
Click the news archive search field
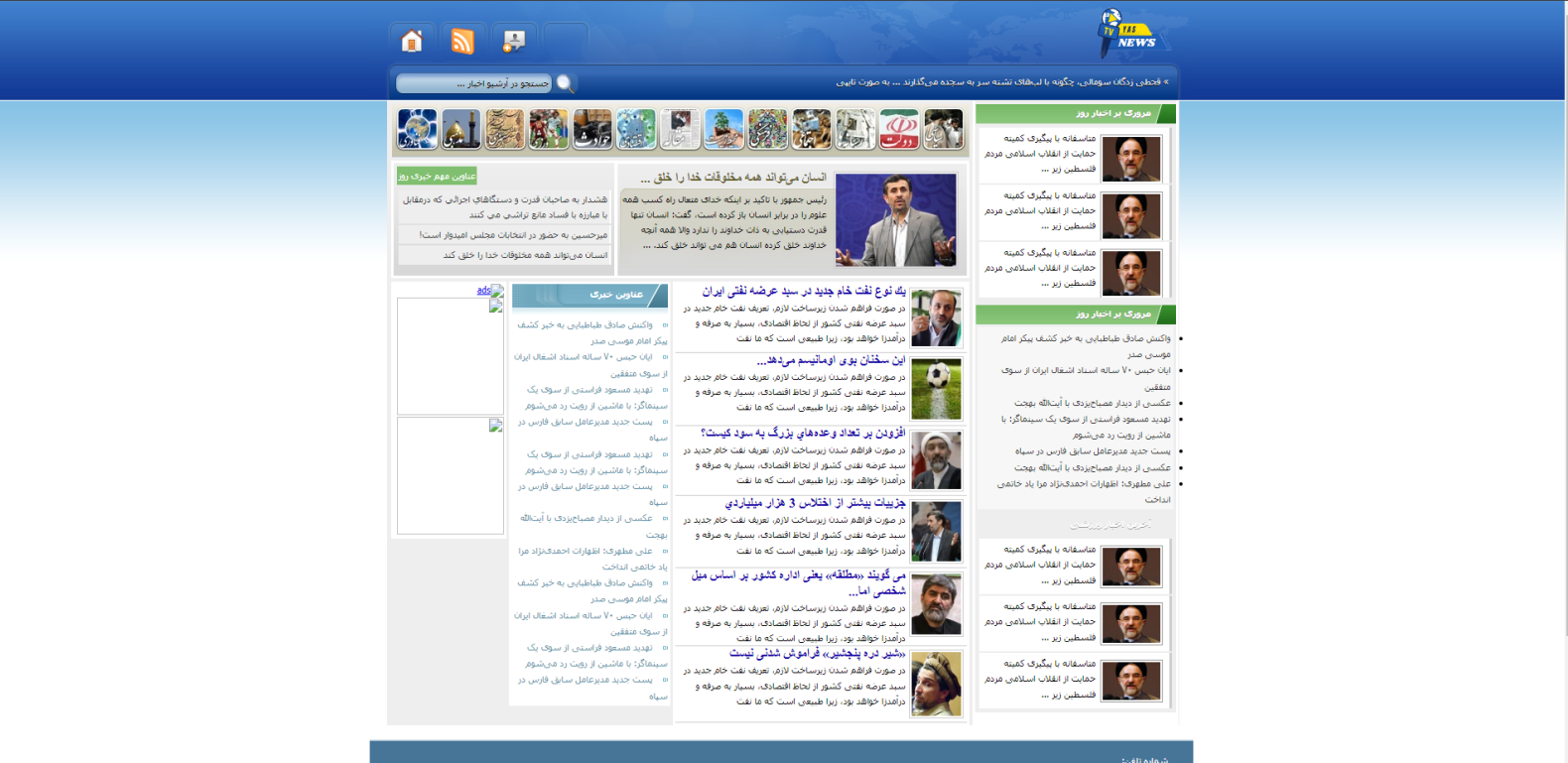point(474,83)
